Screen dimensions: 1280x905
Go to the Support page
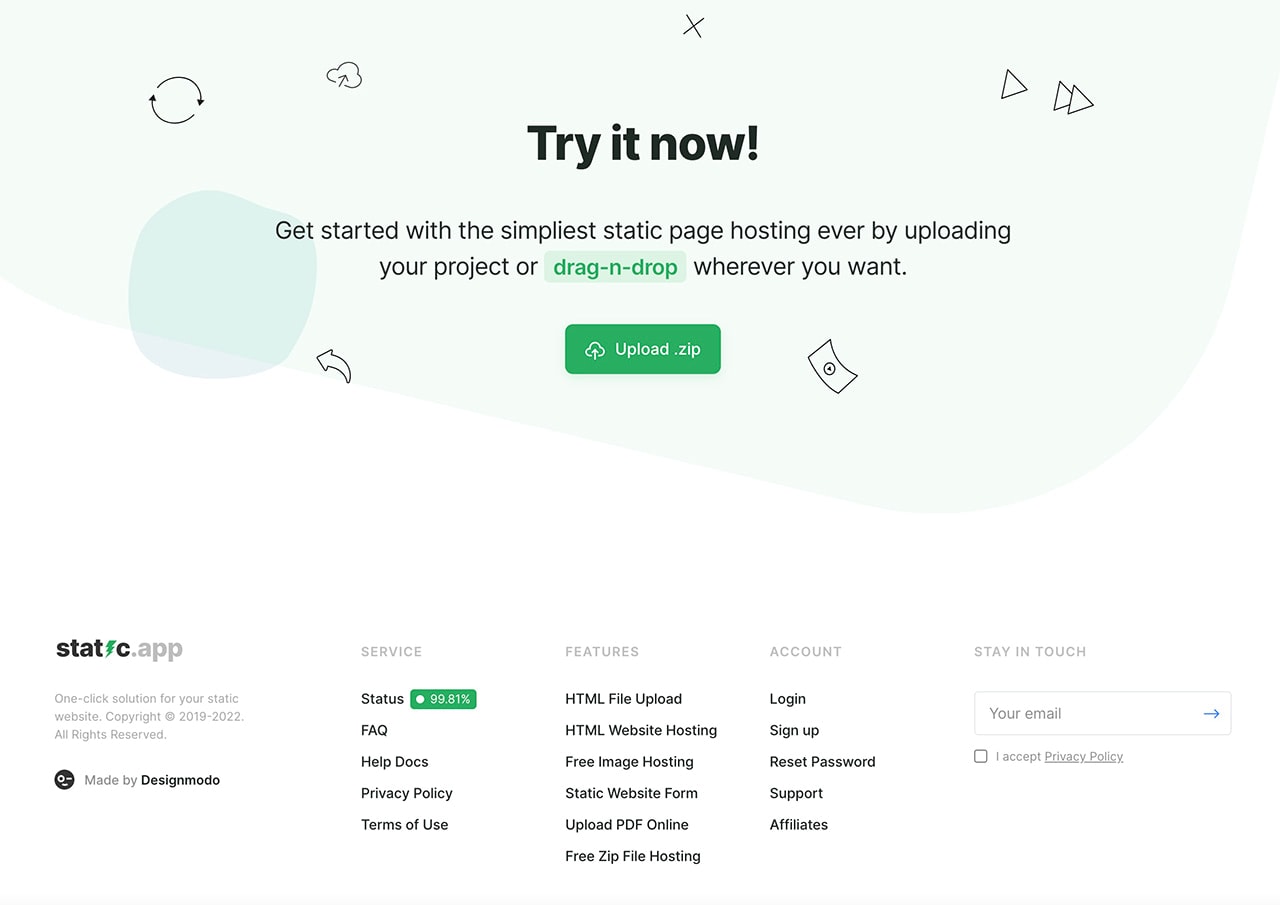(796, 793)
